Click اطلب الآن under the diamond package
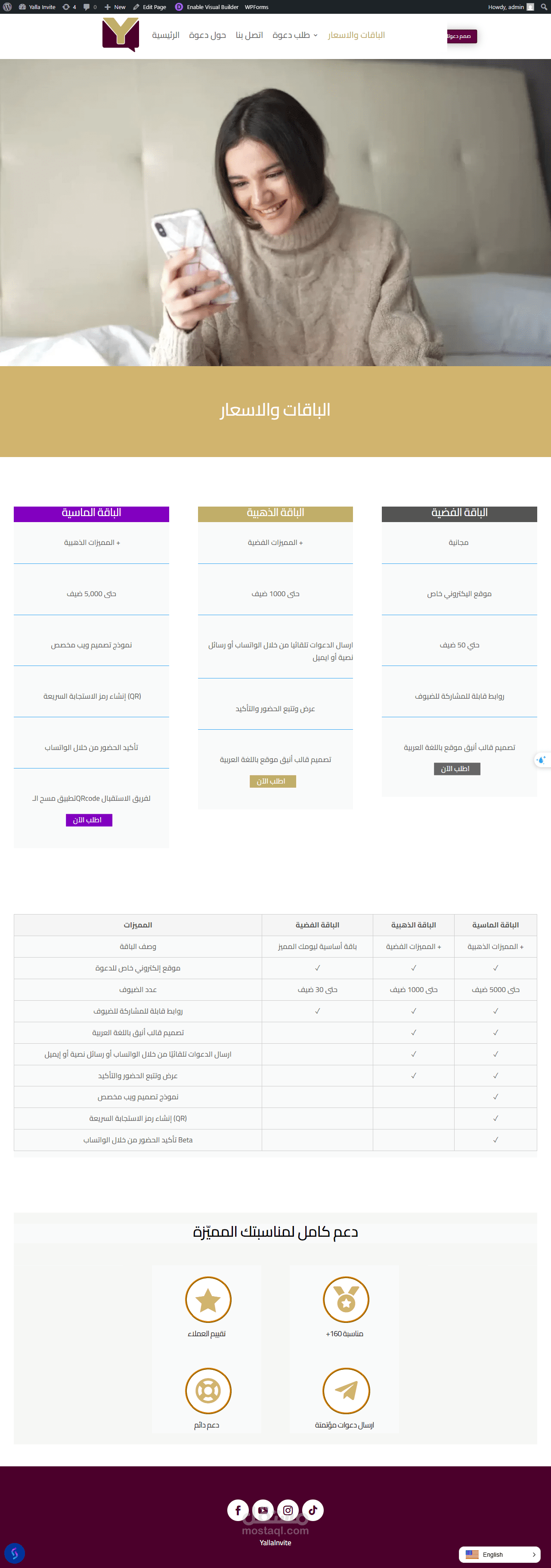This screenshot has width=551, height=1568. pos(89,820)
